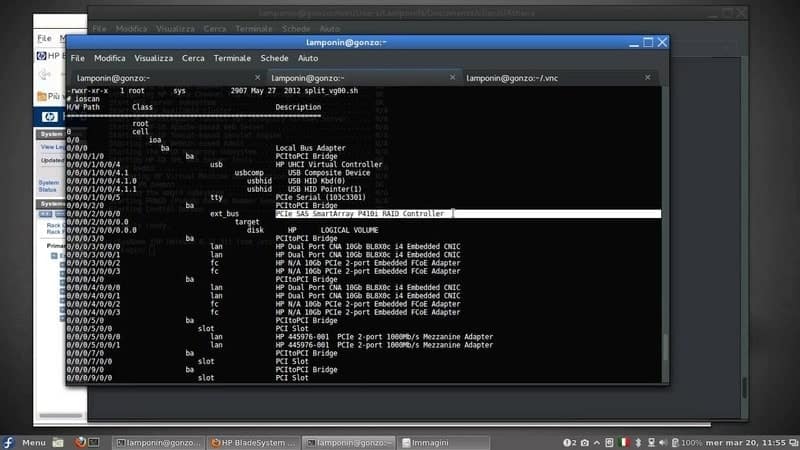Click the 'USB Composite Device' text
The image size is (800, 450).
coord(329,172)
